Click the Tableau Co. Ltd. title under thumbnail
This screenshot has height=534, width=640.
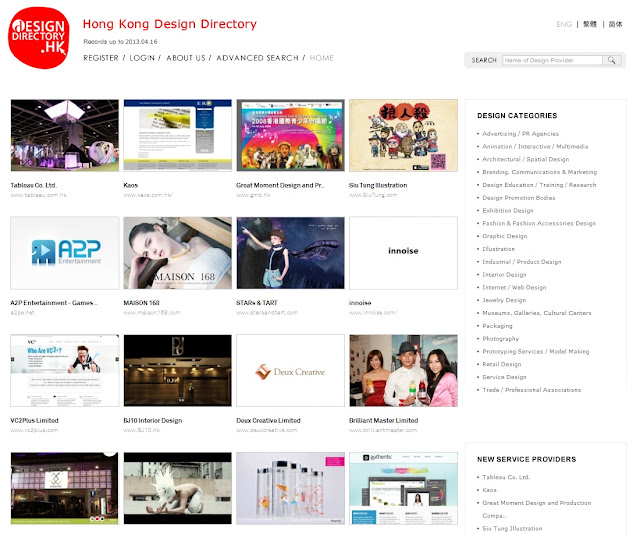[x=33, y=185]
